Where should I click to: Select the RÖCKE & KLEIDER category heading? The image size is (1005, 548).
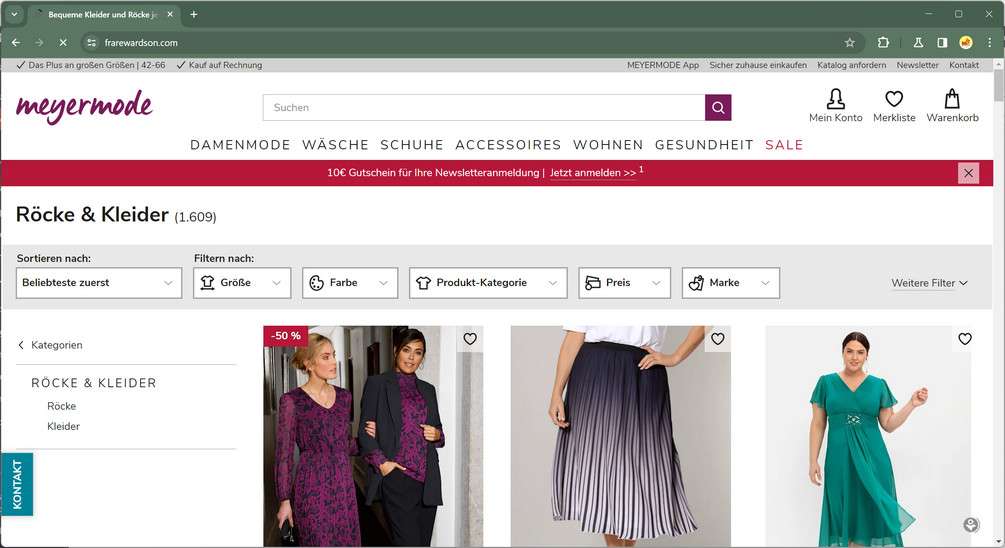(94, 383)
